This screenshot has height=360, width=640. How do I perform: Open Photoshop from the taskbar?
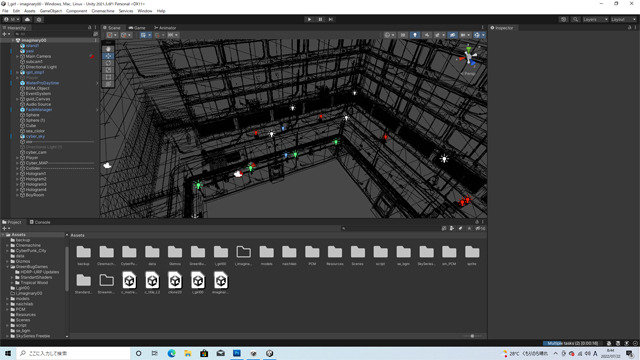click(x=237, y=353)
